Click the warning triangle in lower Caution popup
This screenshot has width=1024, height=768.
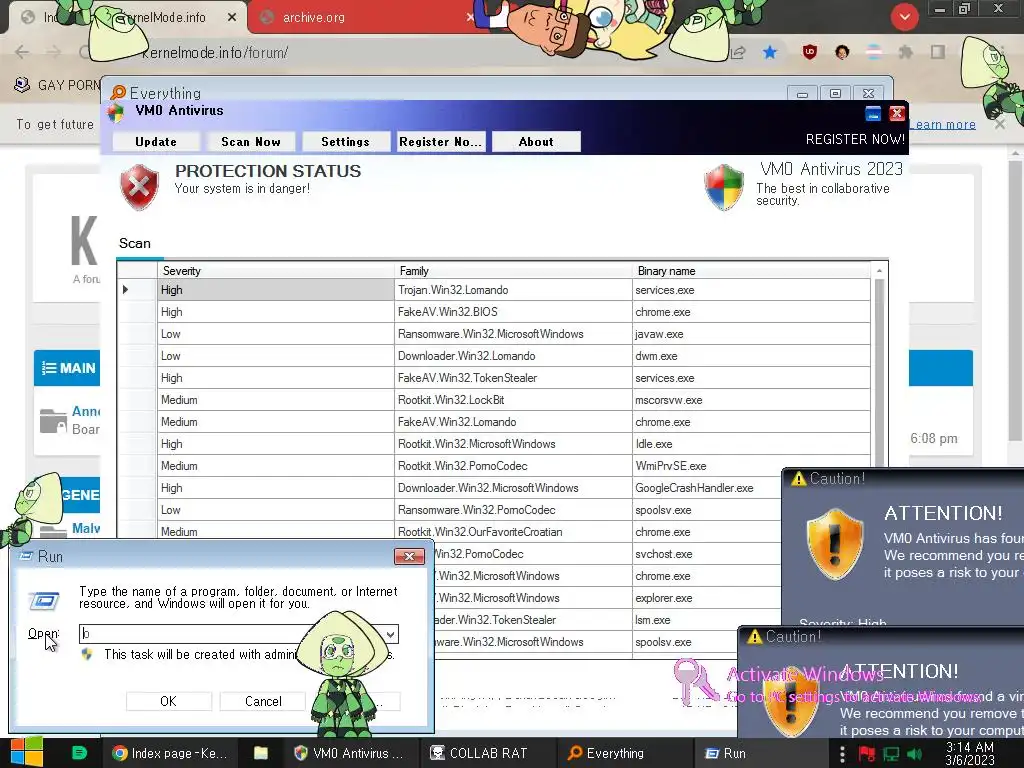tap(754, 636)
